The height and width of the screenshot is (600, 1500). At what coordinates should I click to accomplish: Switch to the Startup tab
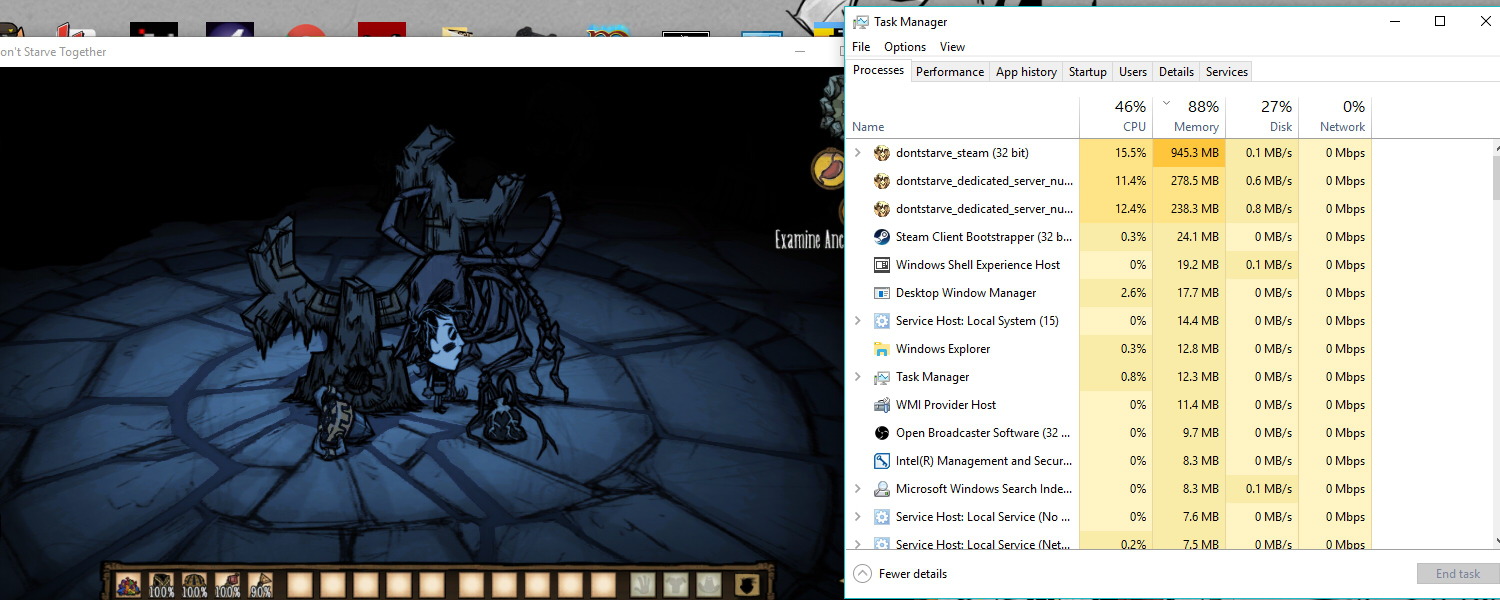click(x=1088, y=72)
